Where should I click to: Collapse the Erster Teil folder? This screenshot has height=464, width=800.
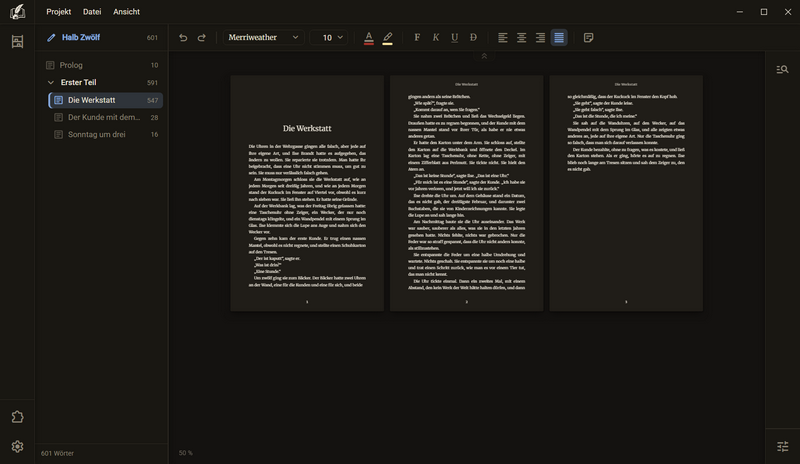coord(51,82)
